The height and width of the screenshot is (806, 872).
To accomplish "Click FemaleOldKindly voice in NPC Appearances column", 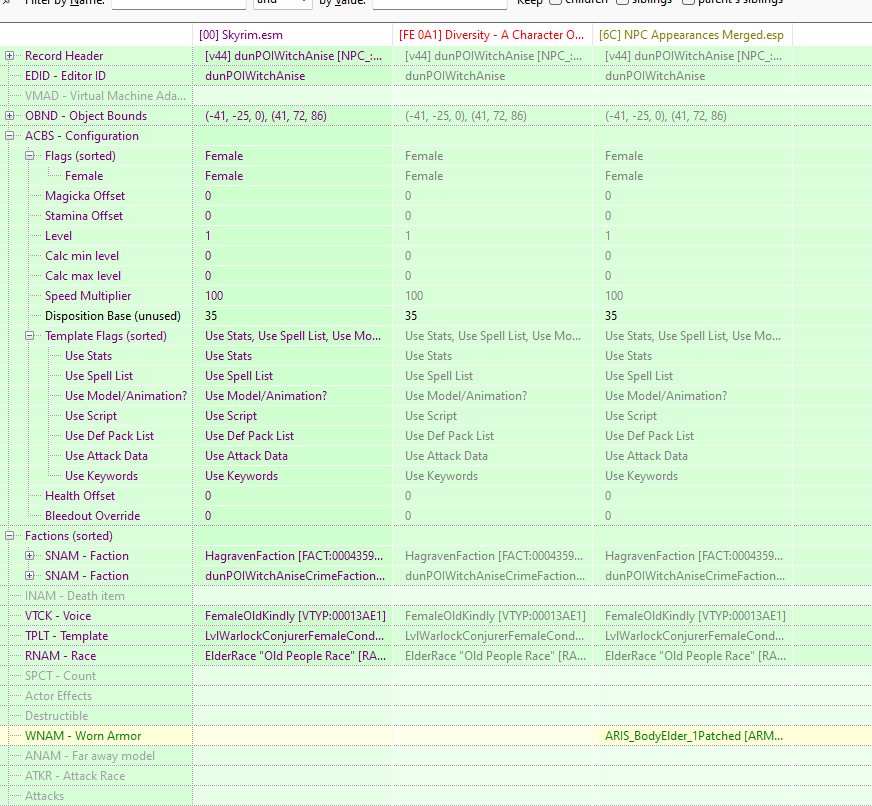I will coord(692,616).
